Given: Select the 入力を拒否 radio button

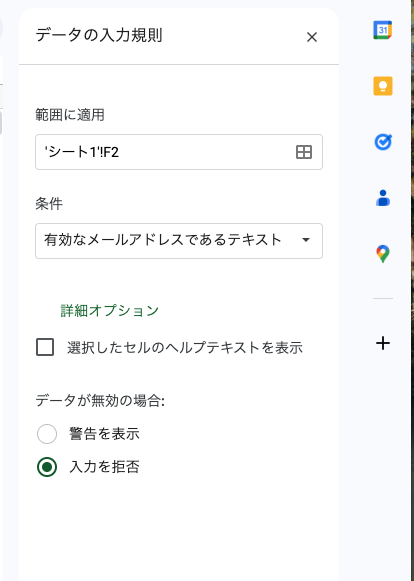Looking at the screenshot, I should click(47, 467).
